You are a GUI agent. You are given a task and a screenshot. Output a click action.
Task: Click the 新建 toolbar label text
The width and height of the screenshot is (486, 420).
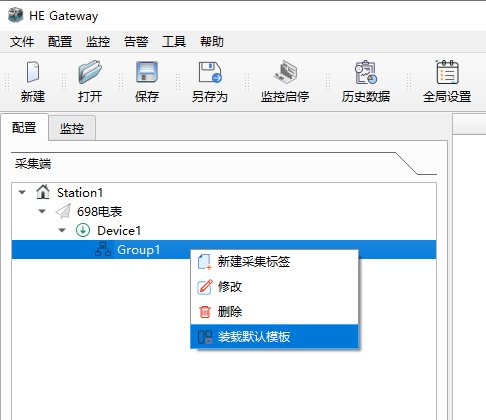tap(33, 97)
